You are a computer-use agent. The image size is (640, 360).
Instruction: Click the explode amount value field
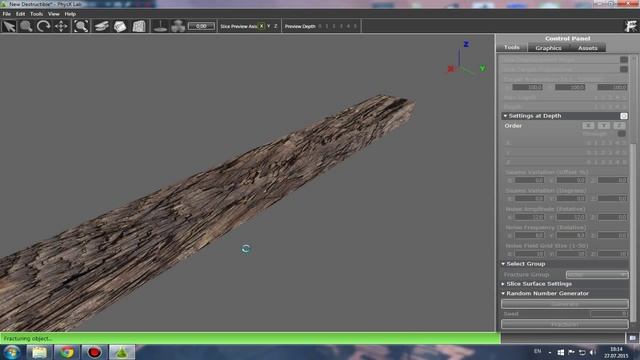pyautogui.click(x=201, y=26)
